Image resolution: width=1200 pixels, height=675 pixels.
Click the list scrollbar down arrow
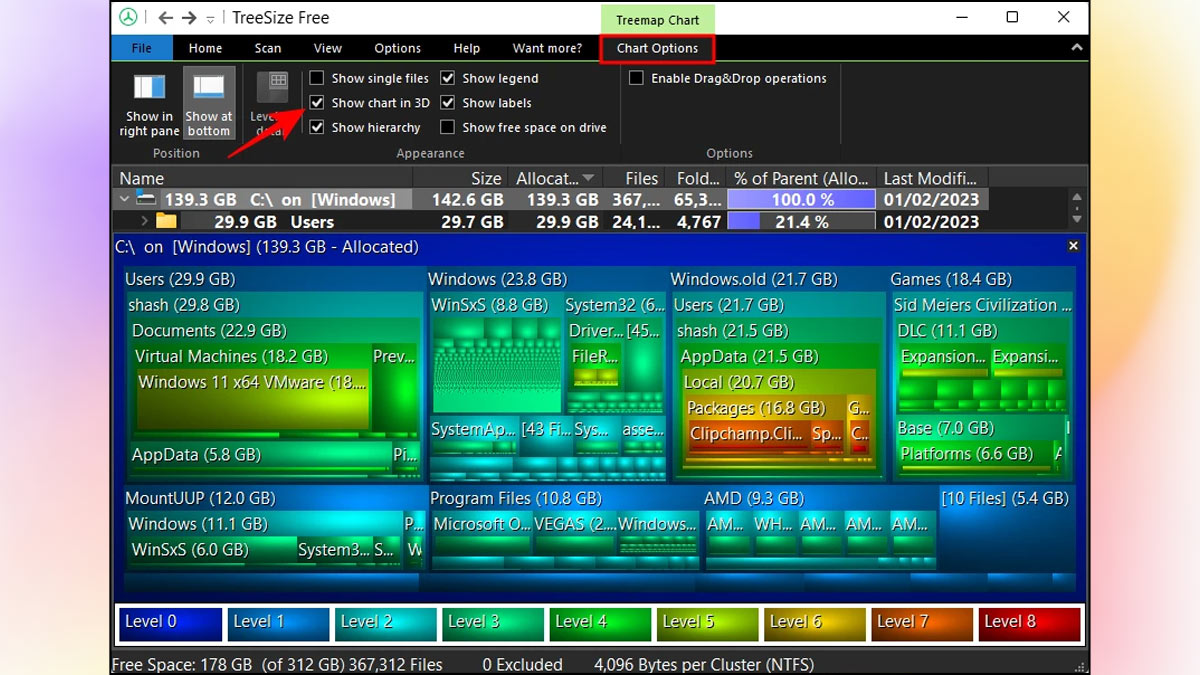point(1077,219)
